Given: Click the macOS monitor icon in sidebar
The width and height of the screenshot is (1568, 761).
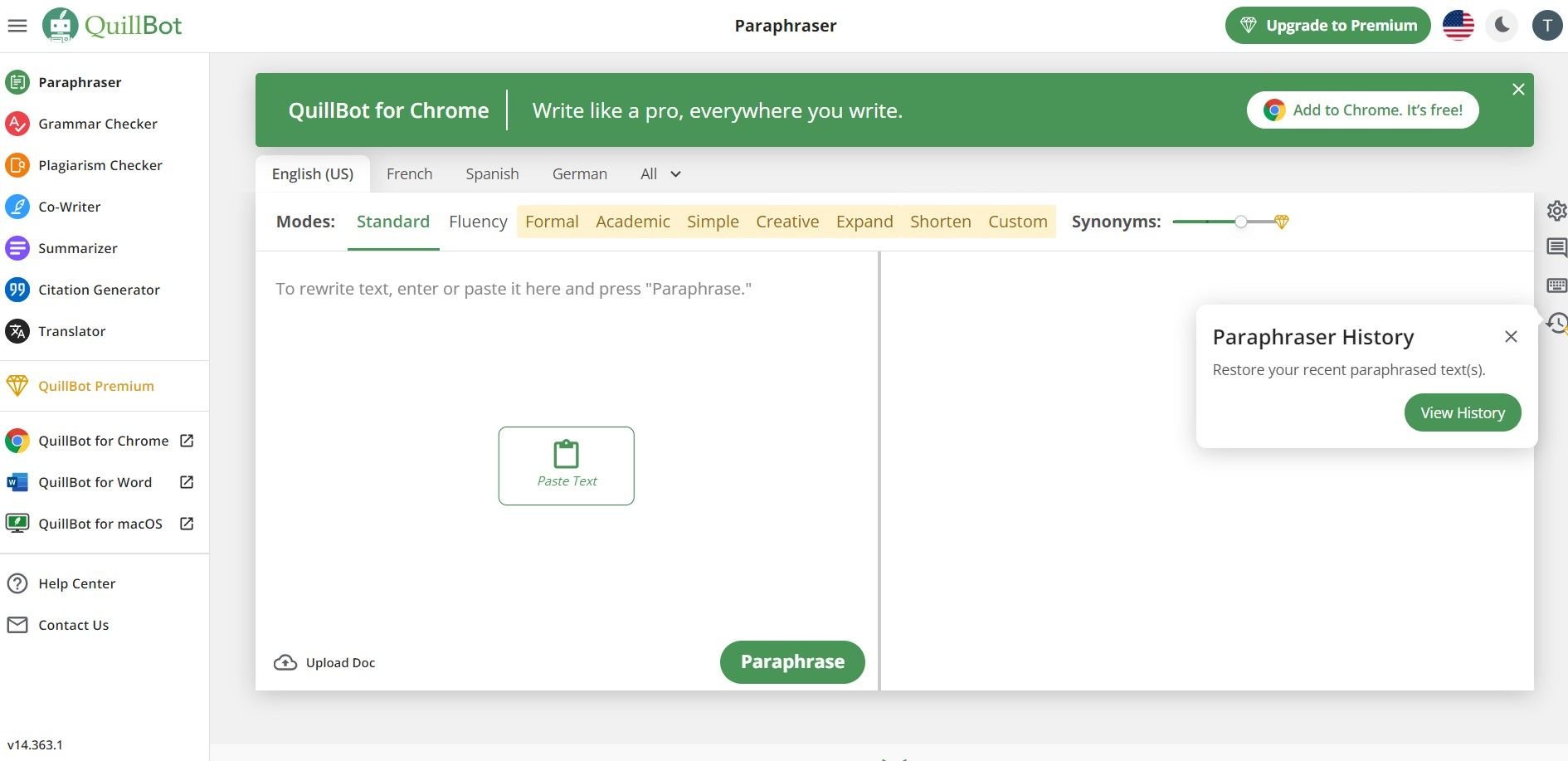Looking at the screenshot, I should click(17, 524).
